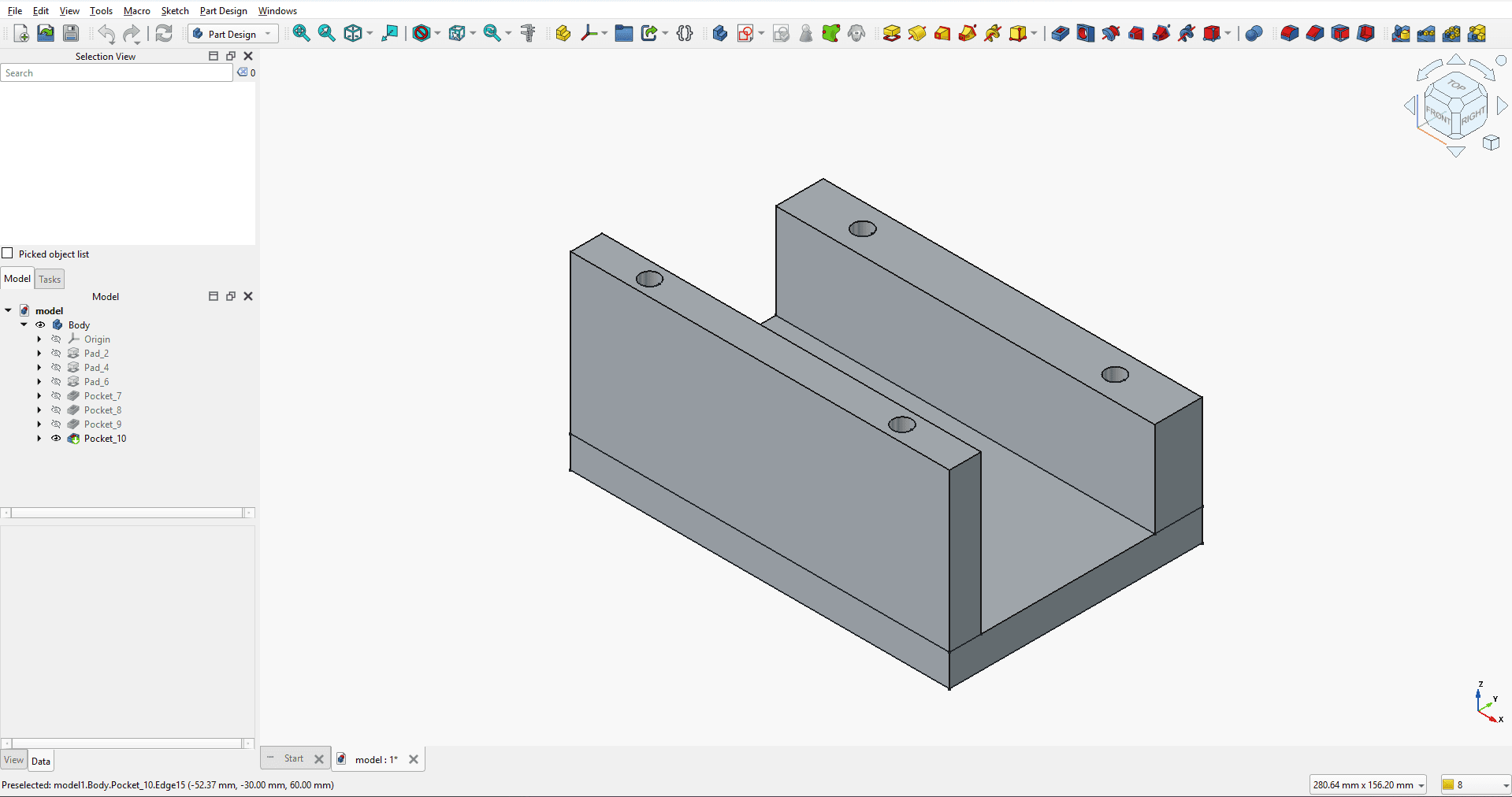Expand the Pocket_9 tree node
1512x797 pixels.
coord(39,424)
